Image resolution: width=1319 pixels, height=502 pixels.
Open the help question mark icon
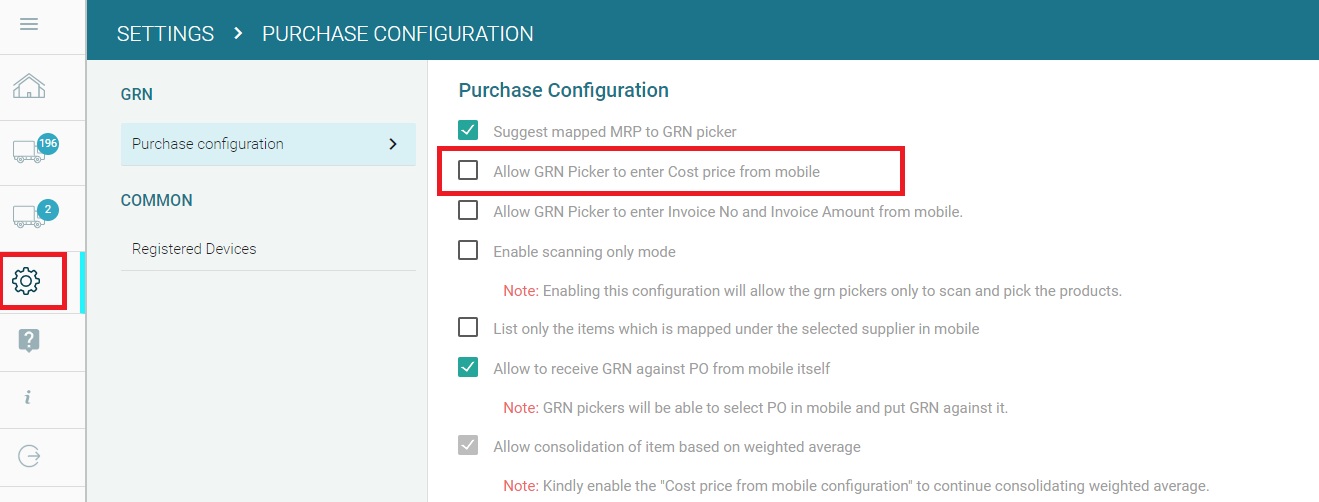point(29,340)
